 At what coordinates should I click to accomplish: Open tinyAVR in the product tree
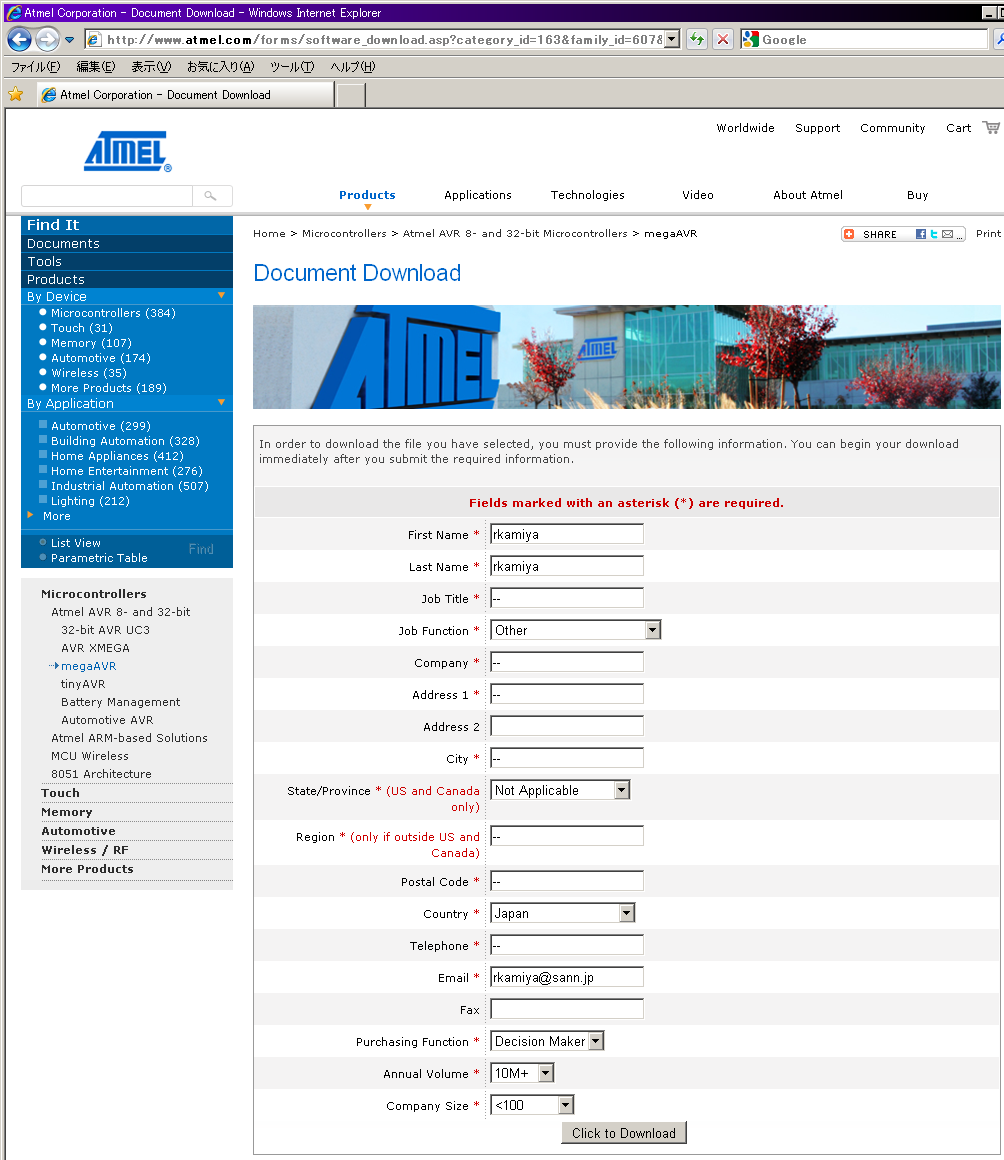pos(83,684)
